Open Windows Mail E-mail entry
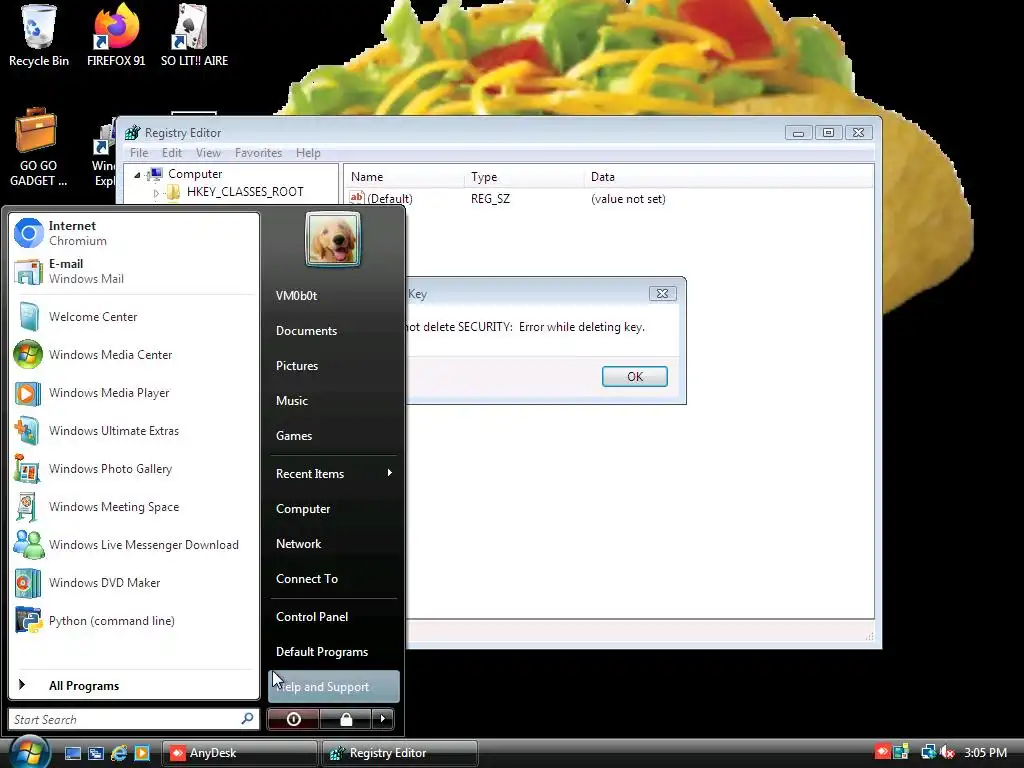Image resolution: width=1024 pixels, height=768 pixels. tap(134, 271)
